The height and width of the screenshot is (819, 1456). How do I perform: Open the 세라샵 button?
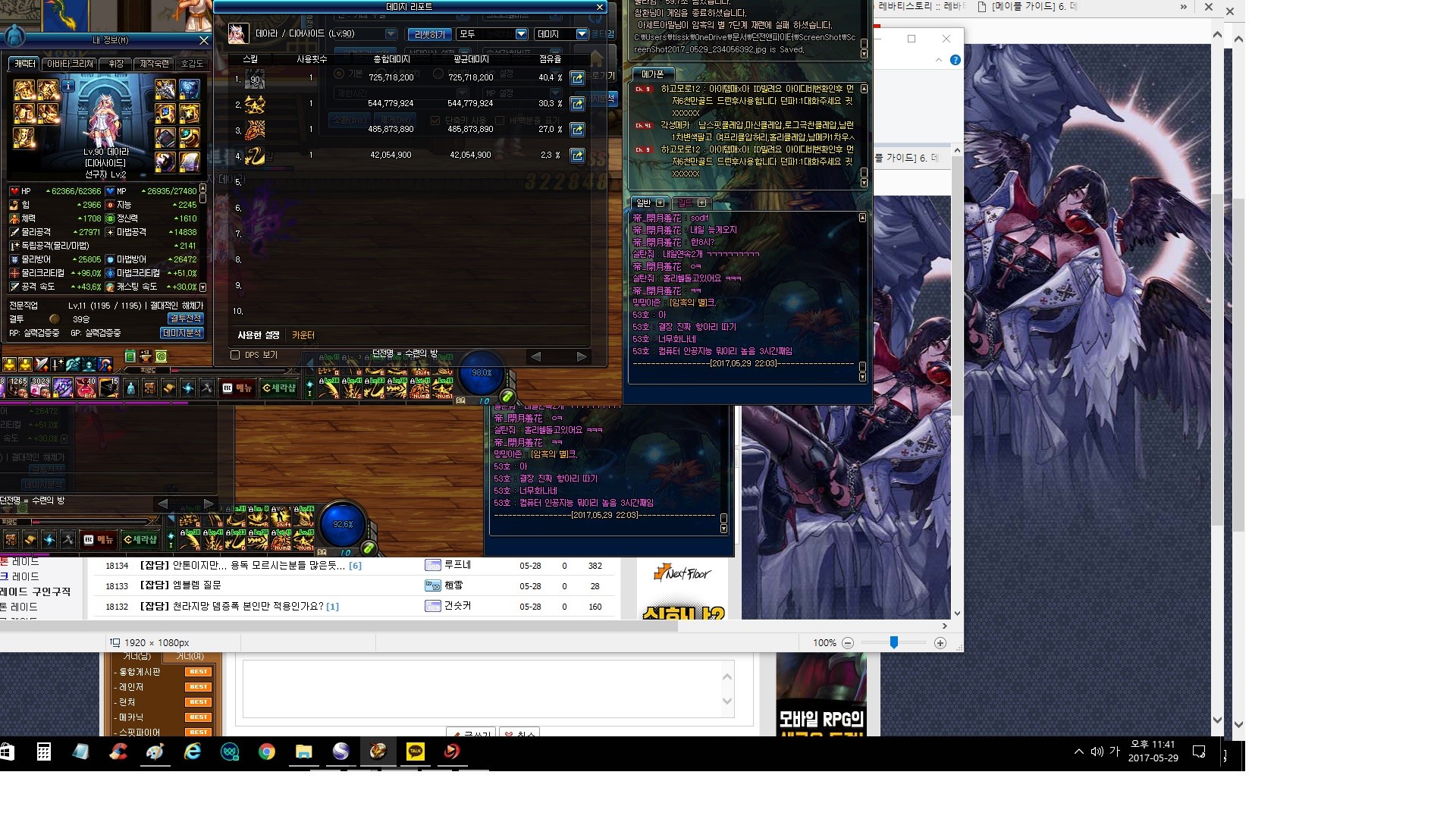pyautogui.click(x=279, y=388)
